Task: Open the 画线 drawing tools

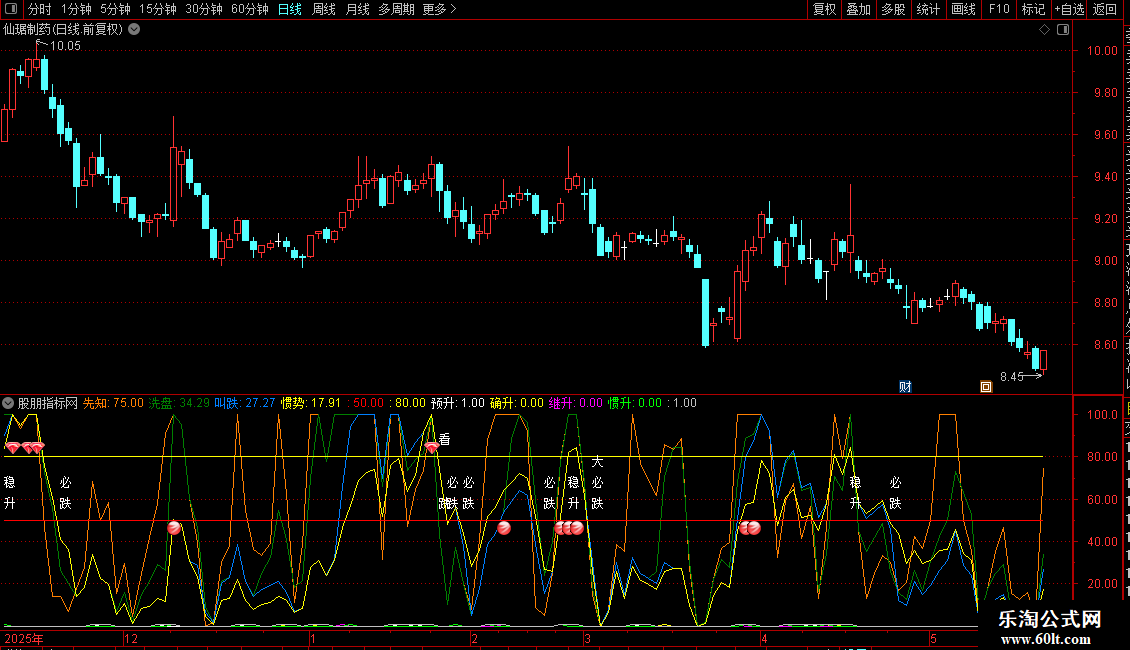Action: (963, 9)
